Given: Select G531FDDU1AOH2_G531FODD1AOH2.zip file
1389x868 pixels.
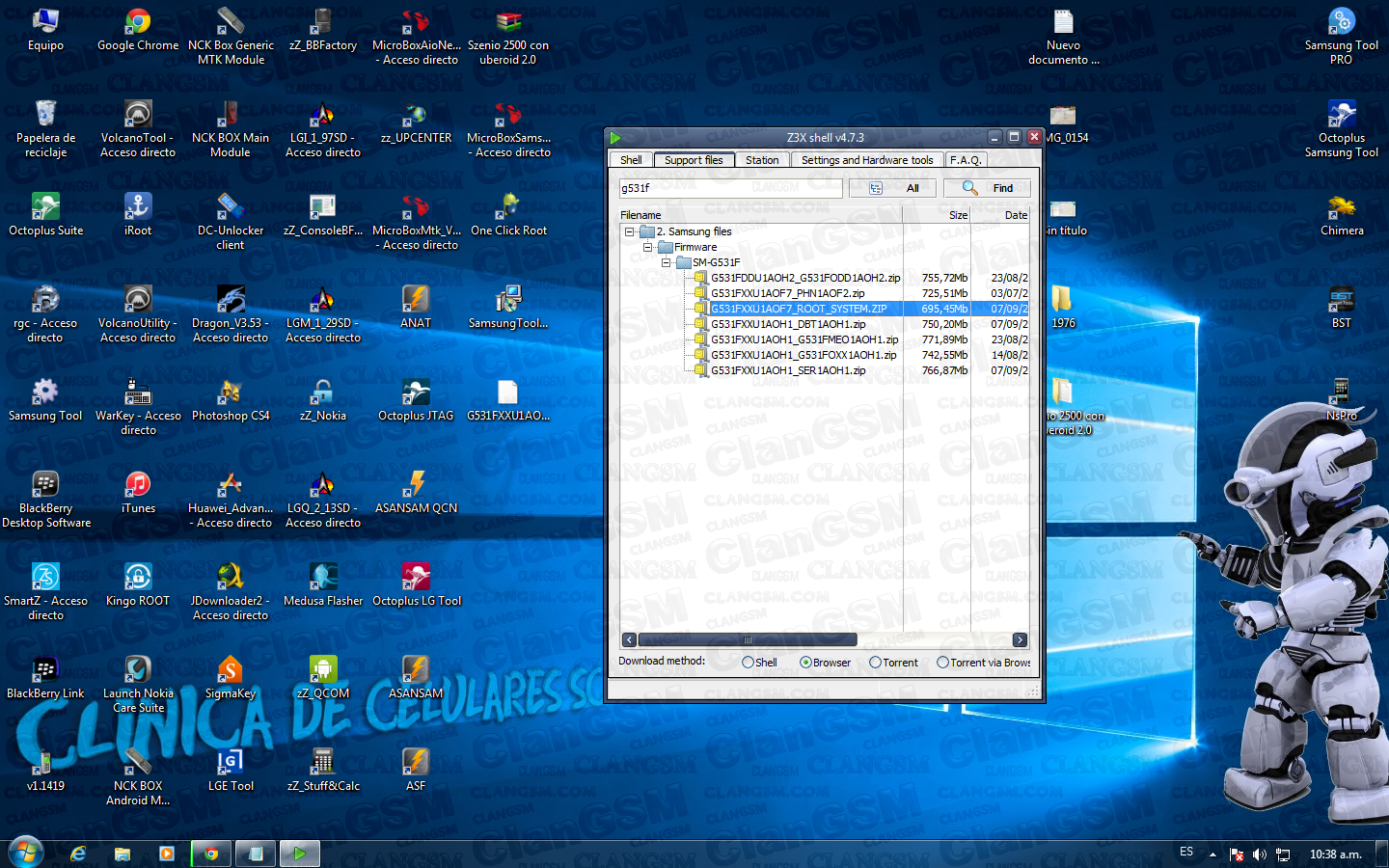Looking at the screenshot, I should point(805,278).
